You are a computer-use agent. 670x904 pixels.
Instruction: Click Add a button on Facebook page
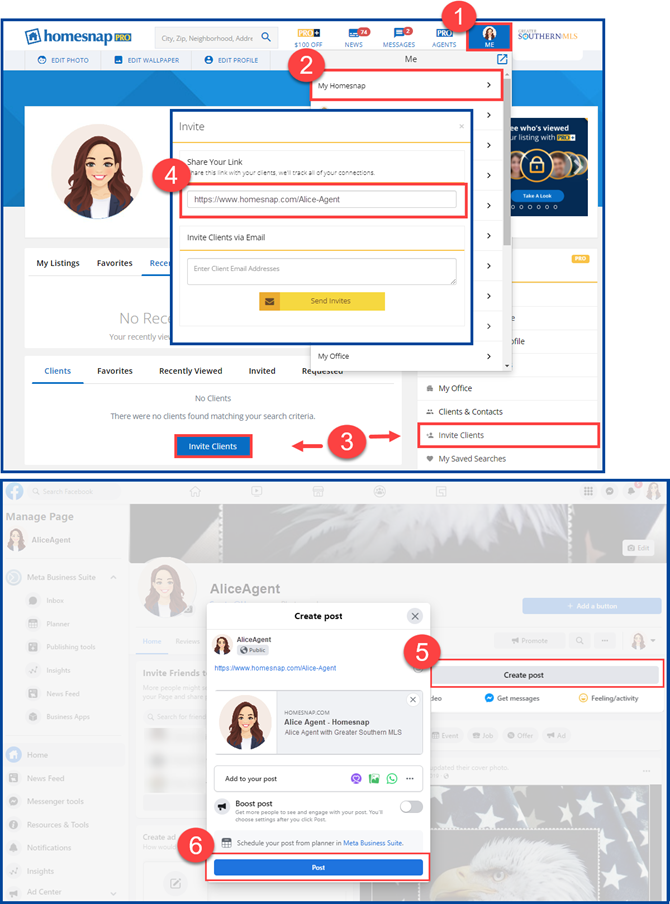(592, 606)
